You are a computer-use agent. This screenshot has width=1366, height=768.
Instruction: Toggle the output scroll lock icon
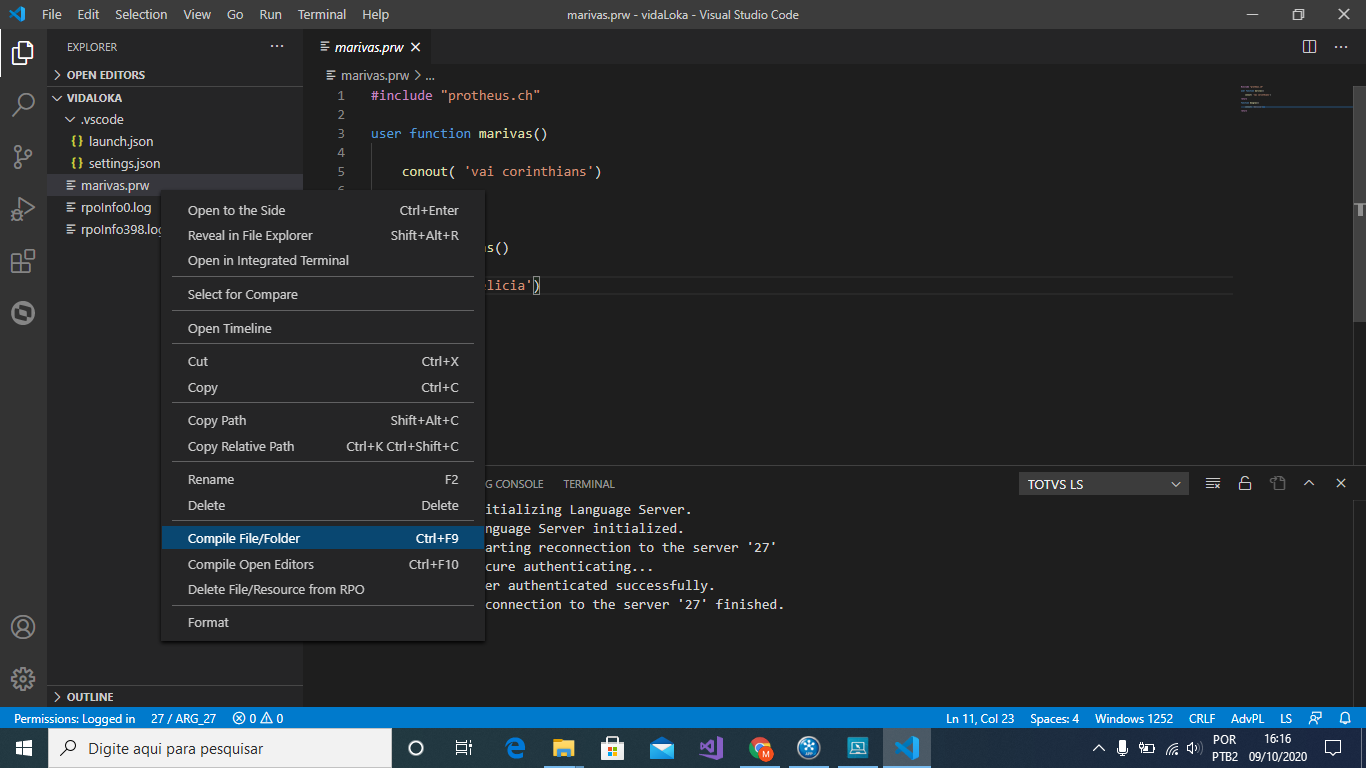pos(1245,483)
